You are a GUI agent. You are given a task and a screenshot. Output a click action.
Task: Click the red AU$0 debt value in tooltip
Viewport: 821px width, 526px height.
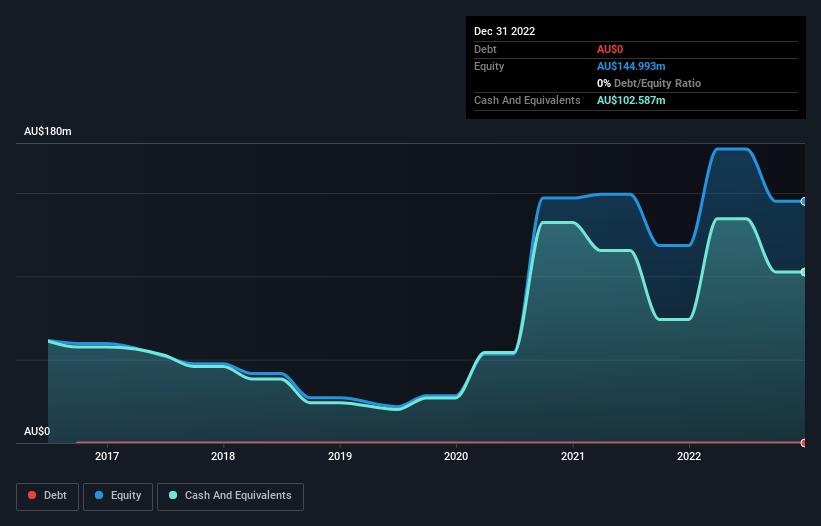(610, 49)
